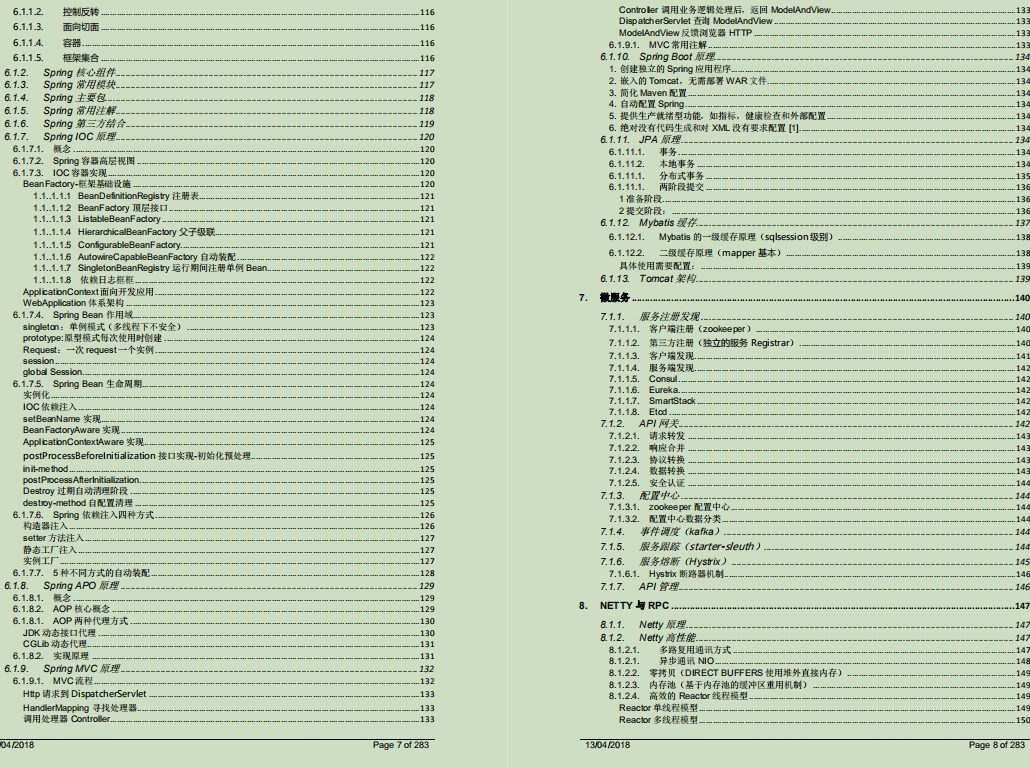Select 6.1.11.2. 本地事务 entry
Viewport: 1030px width, 767px height.
click(x=819, y=164)
